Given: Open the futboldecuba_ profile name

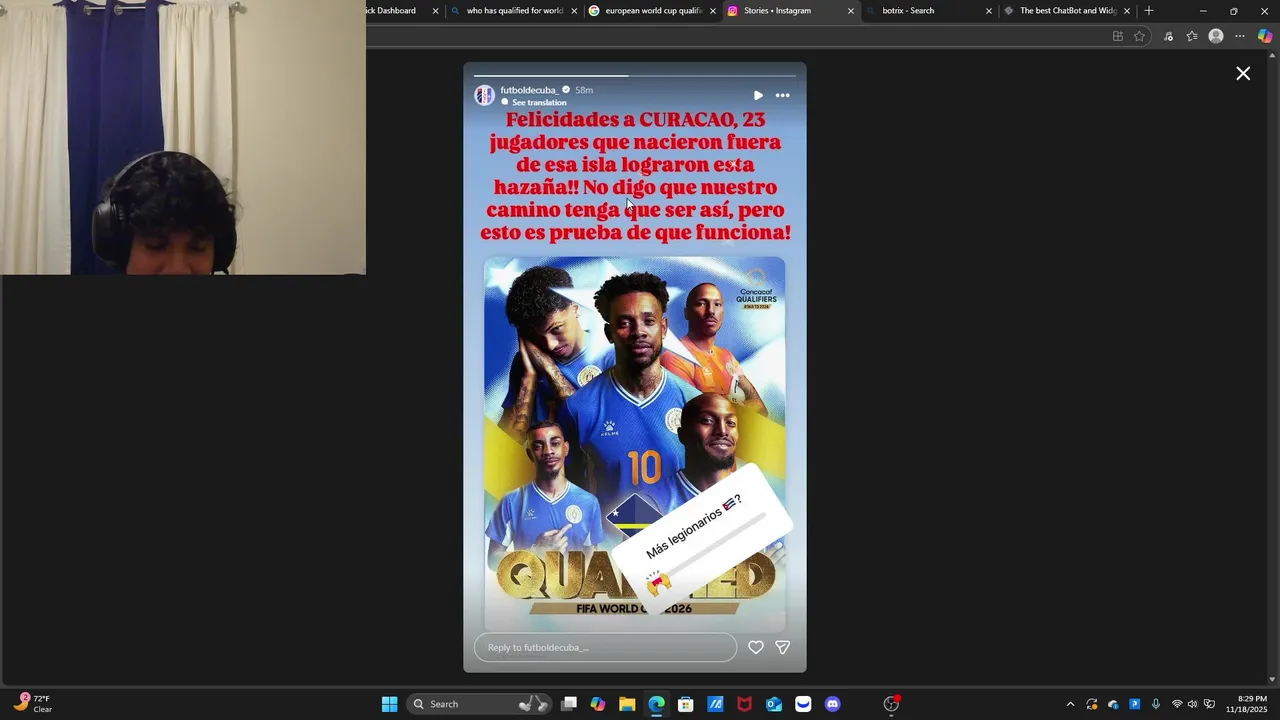Looking at the screenshot, I should click(529, 90).
